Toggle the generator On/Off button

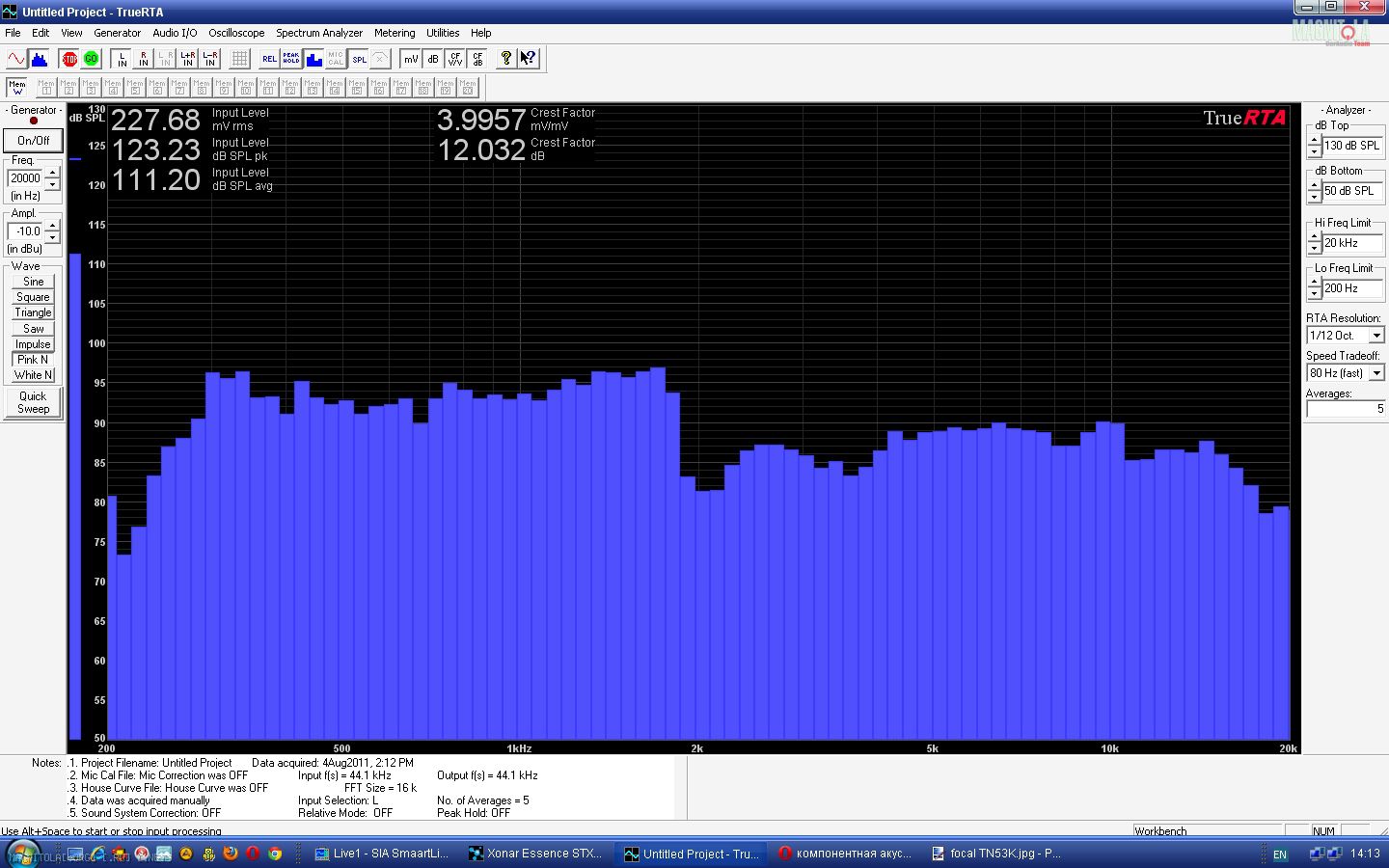(x=33, y=141)
